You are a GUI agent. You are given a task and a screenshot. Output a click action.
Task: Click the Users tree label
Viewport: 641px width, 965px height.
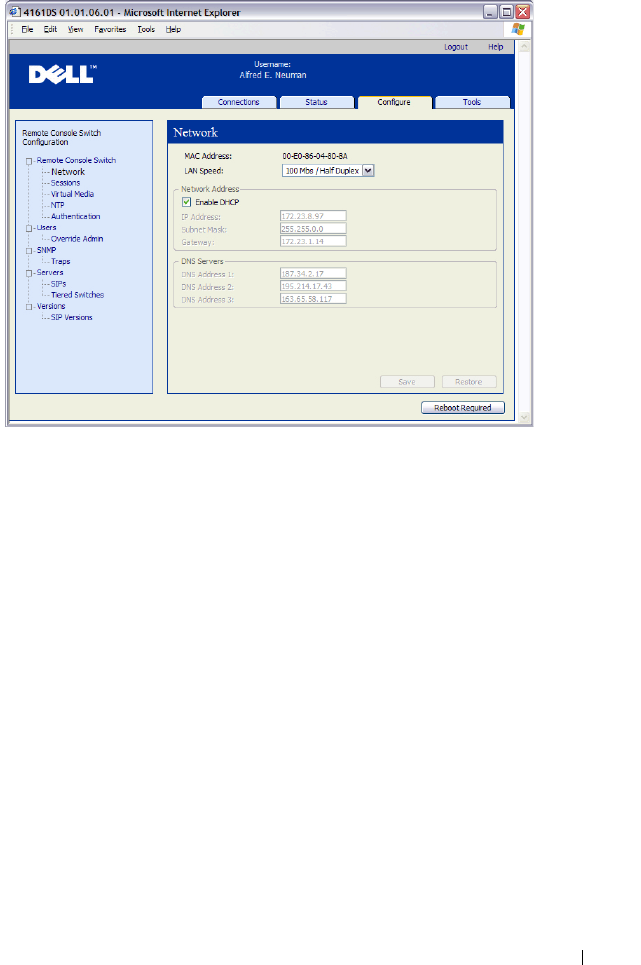point(46,227)
